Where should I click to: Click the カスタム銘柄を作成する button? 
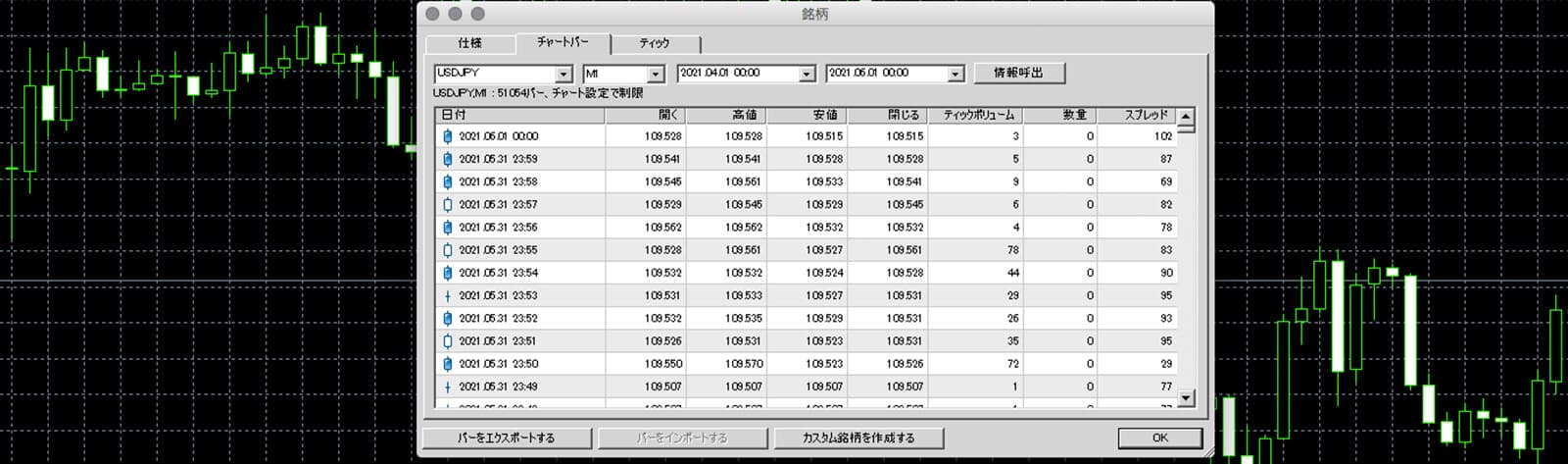coord(858,438)
